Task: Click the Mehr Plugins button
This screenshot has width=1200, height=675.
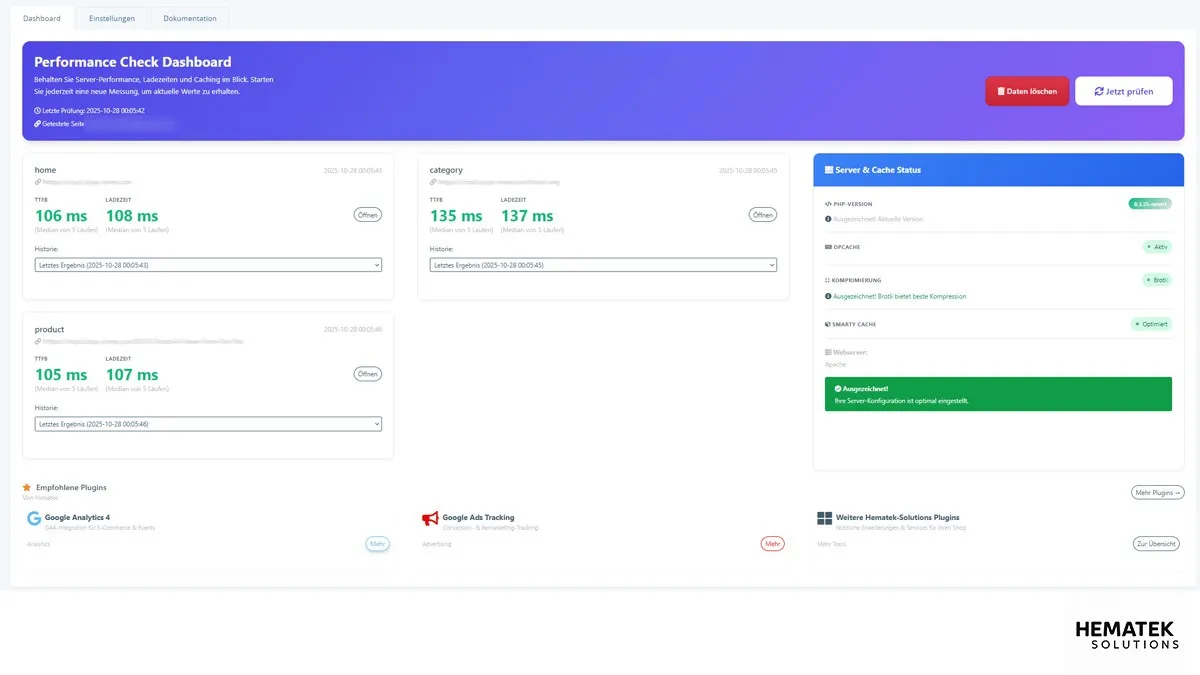Action: tap(1158, 492)
